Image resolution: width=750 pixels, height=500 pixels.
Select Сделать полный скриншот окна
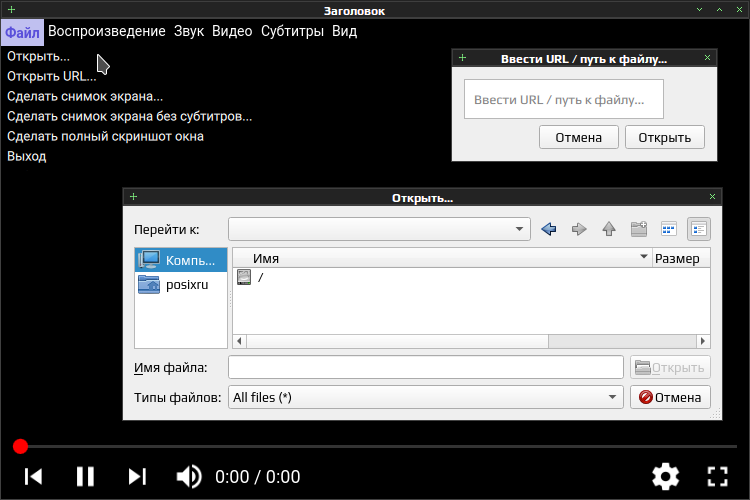tap(105, 136)
